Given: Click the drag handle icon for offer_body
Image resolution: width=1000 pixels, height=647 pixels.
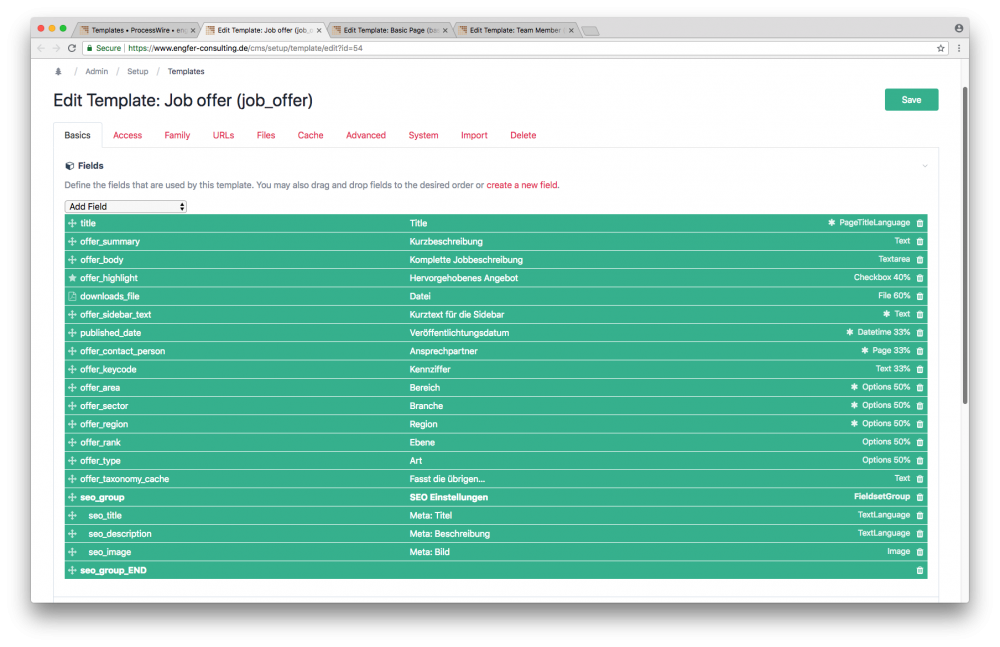Looking at the screenshot, I should [72, 260].
